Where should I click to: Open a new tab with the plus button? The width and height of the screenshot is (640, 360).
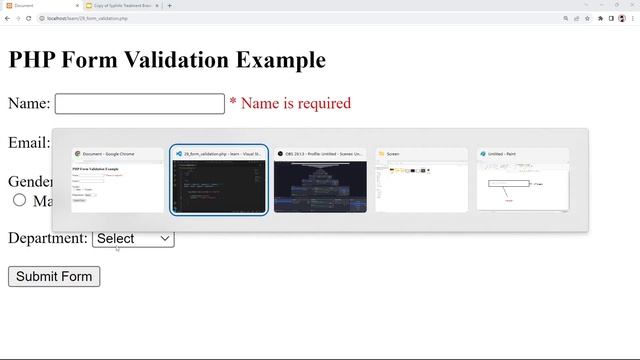point(169,6)
